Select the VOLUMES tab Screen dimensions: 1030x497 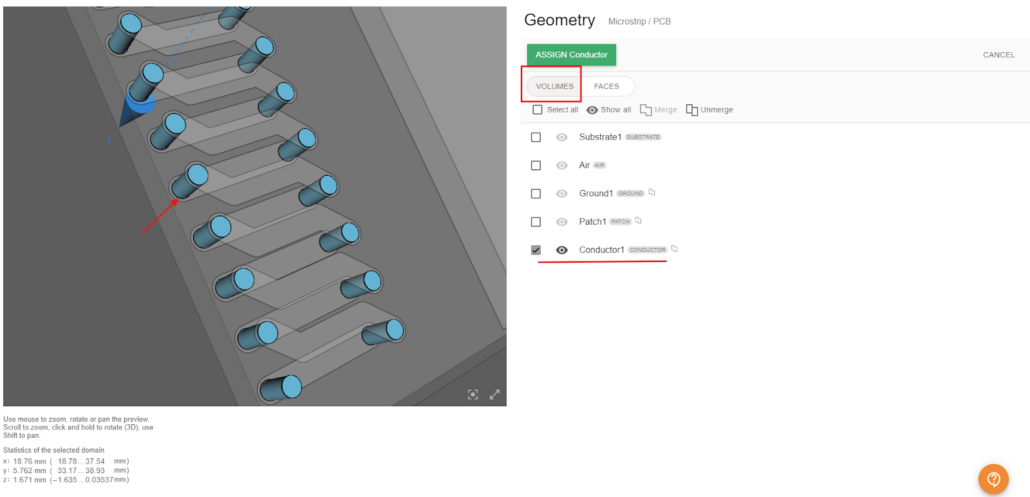point(554,86)
